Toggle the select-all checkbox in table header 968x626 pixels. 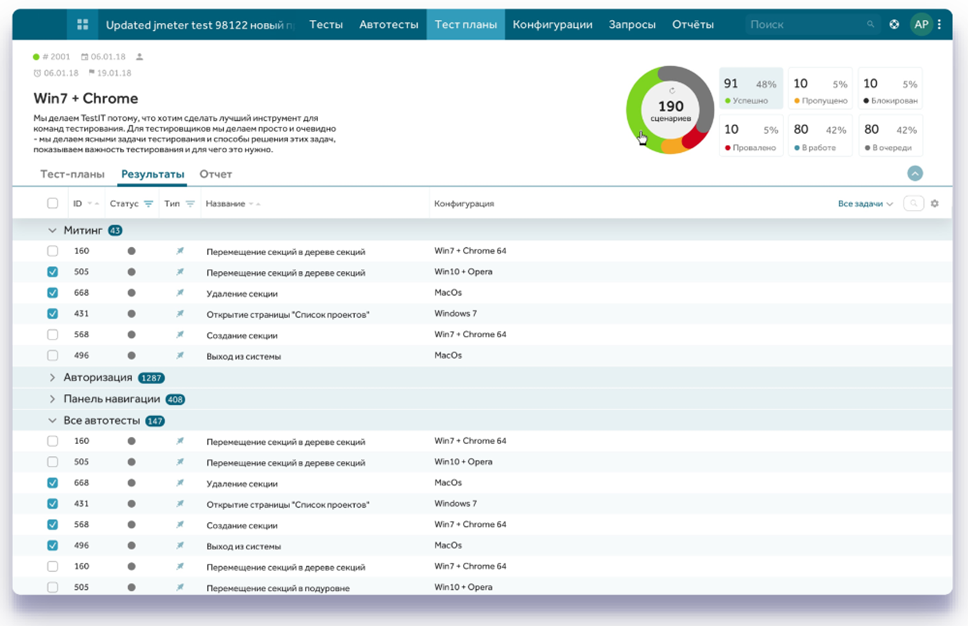pyautogui.click(x=52, y=203)
